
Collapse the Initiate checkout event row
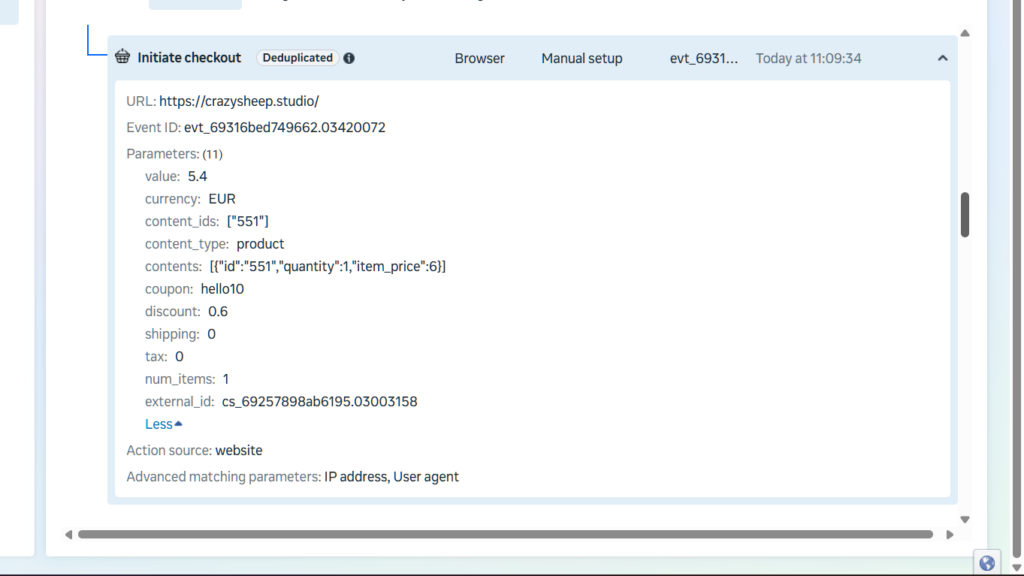(942, 58)
